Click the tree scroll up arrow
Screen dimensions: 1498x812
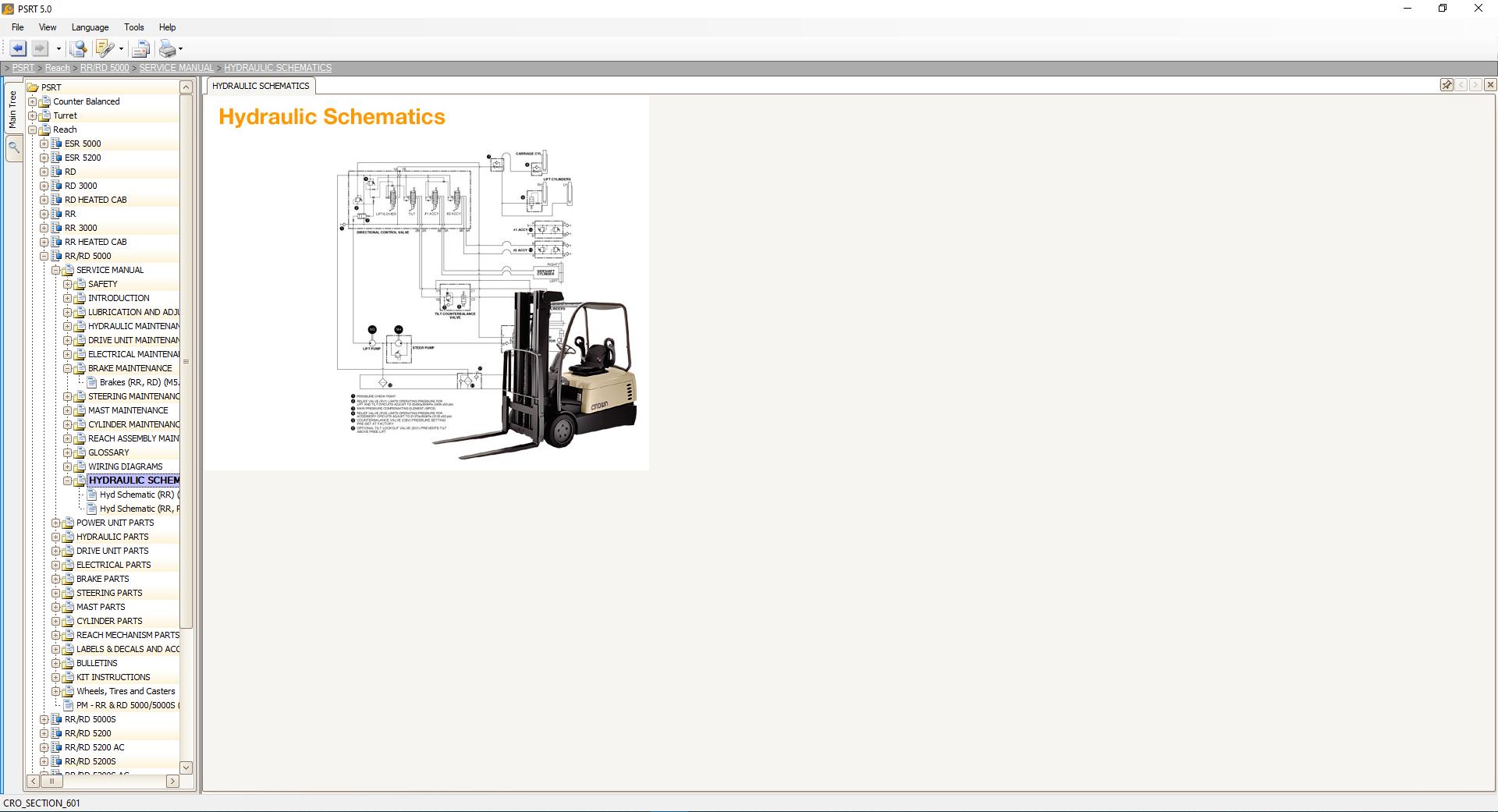(x=186, y=87)
